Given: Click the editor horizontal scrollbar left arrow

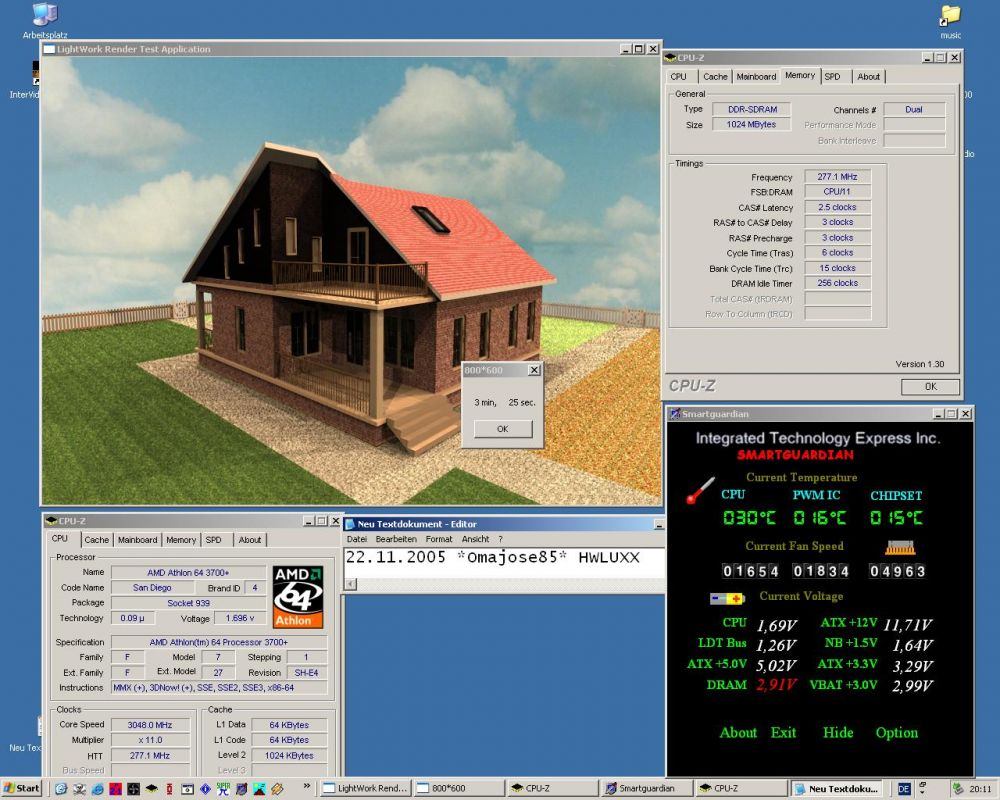Looking at the screenshot, I should (x=351, y=584).
